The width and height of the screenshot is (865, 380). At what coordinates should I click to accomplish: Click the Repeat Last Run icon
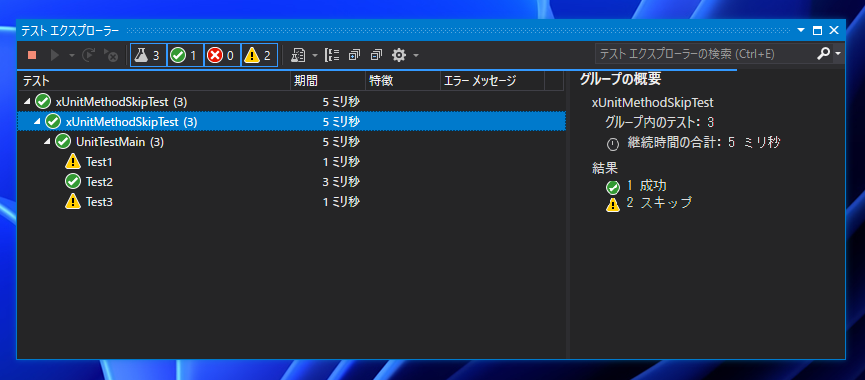click(88, 55)
